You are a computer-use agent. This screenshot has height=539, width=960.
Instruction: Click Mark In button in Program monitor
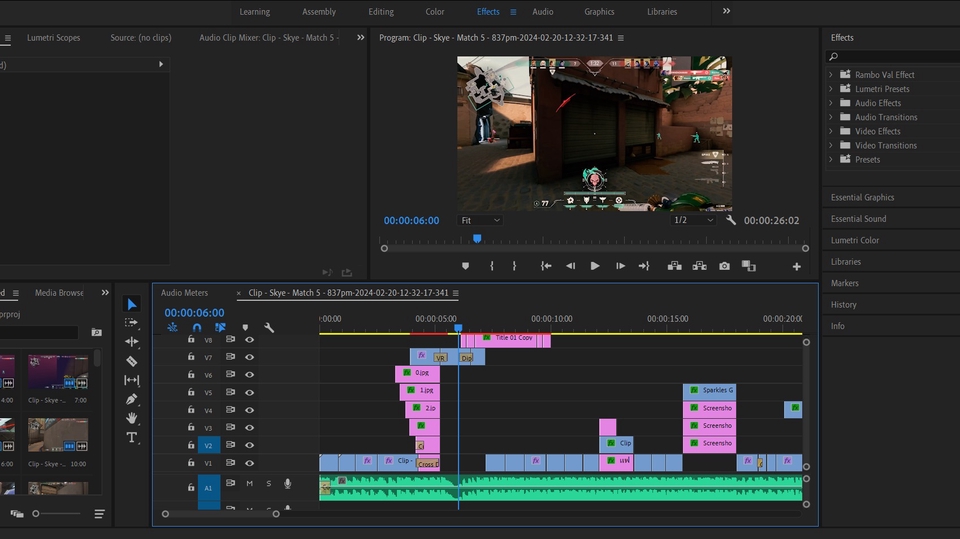[492, 266]
